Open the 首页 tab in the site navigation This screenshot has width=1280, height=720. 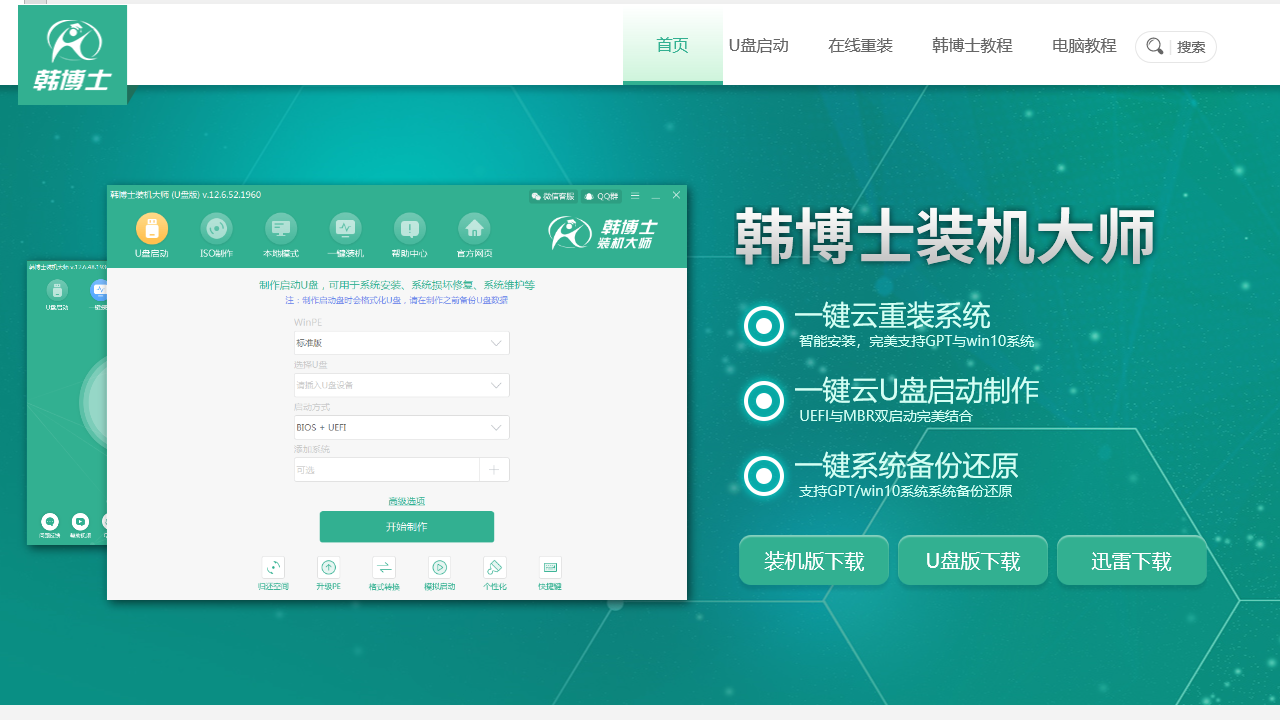(672, 46)
